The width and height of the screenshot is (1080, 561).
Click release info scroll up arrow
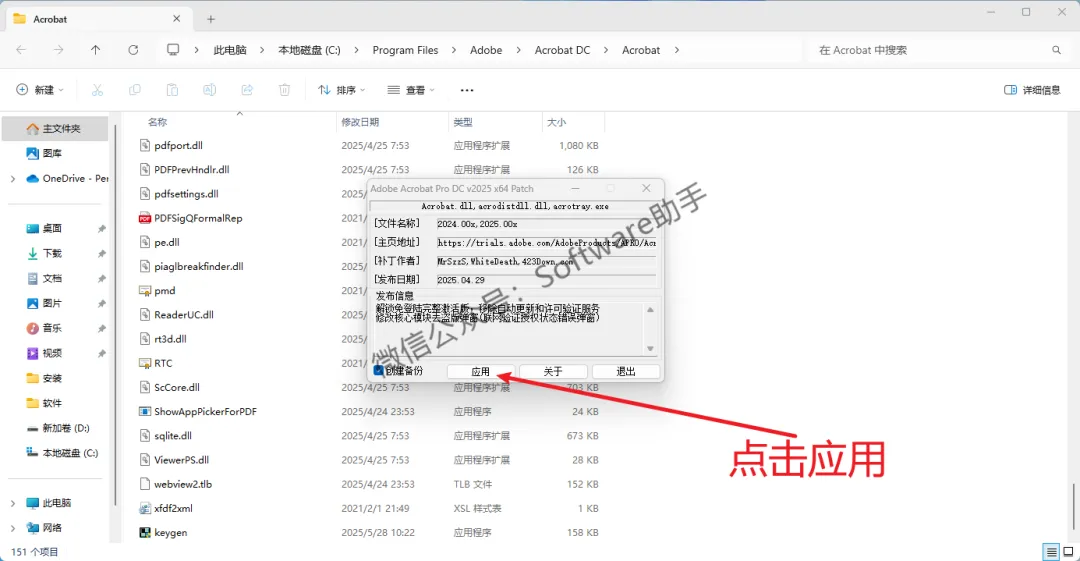point(650,310)
